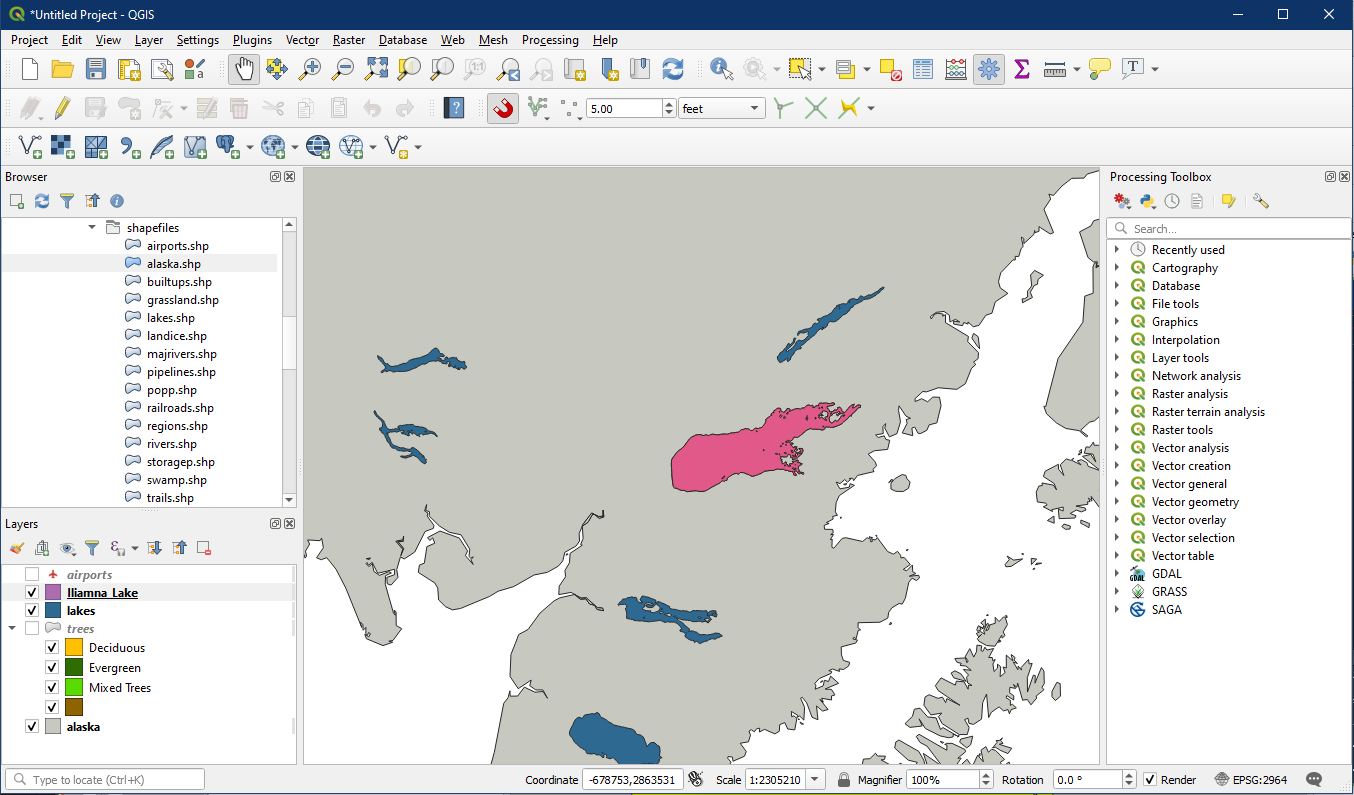Open the feet units dropdown
1354x795 pixels.
[721, 109]
